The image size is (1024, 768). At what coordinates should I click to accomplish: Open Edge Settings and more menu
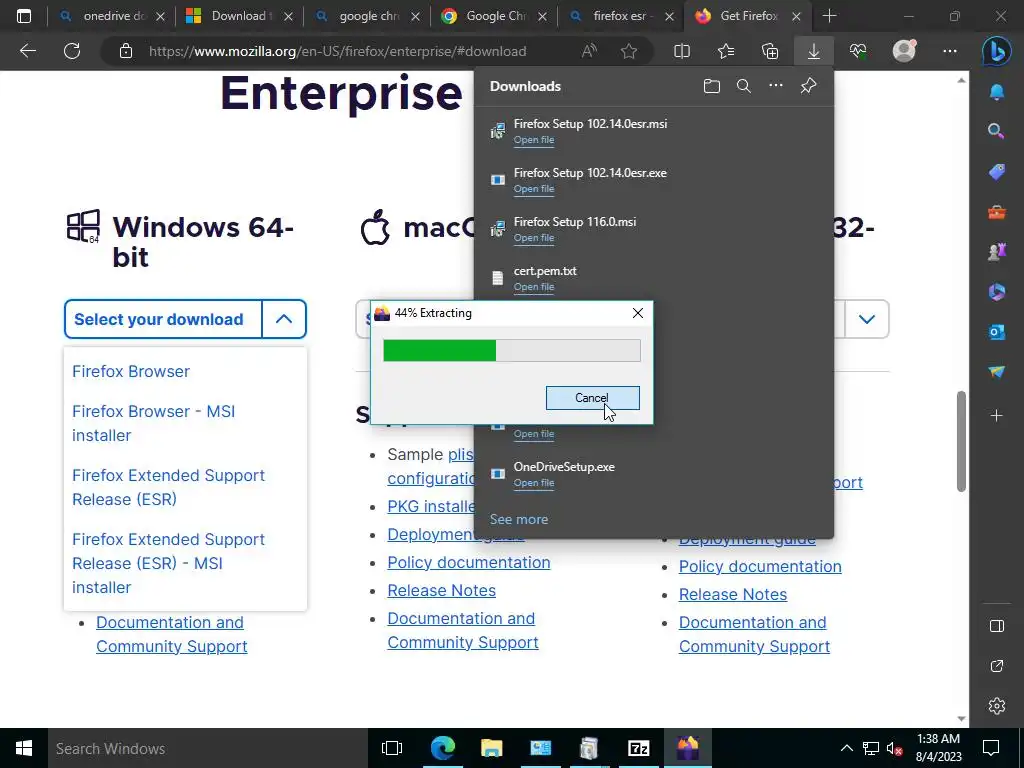coord(950,51)
